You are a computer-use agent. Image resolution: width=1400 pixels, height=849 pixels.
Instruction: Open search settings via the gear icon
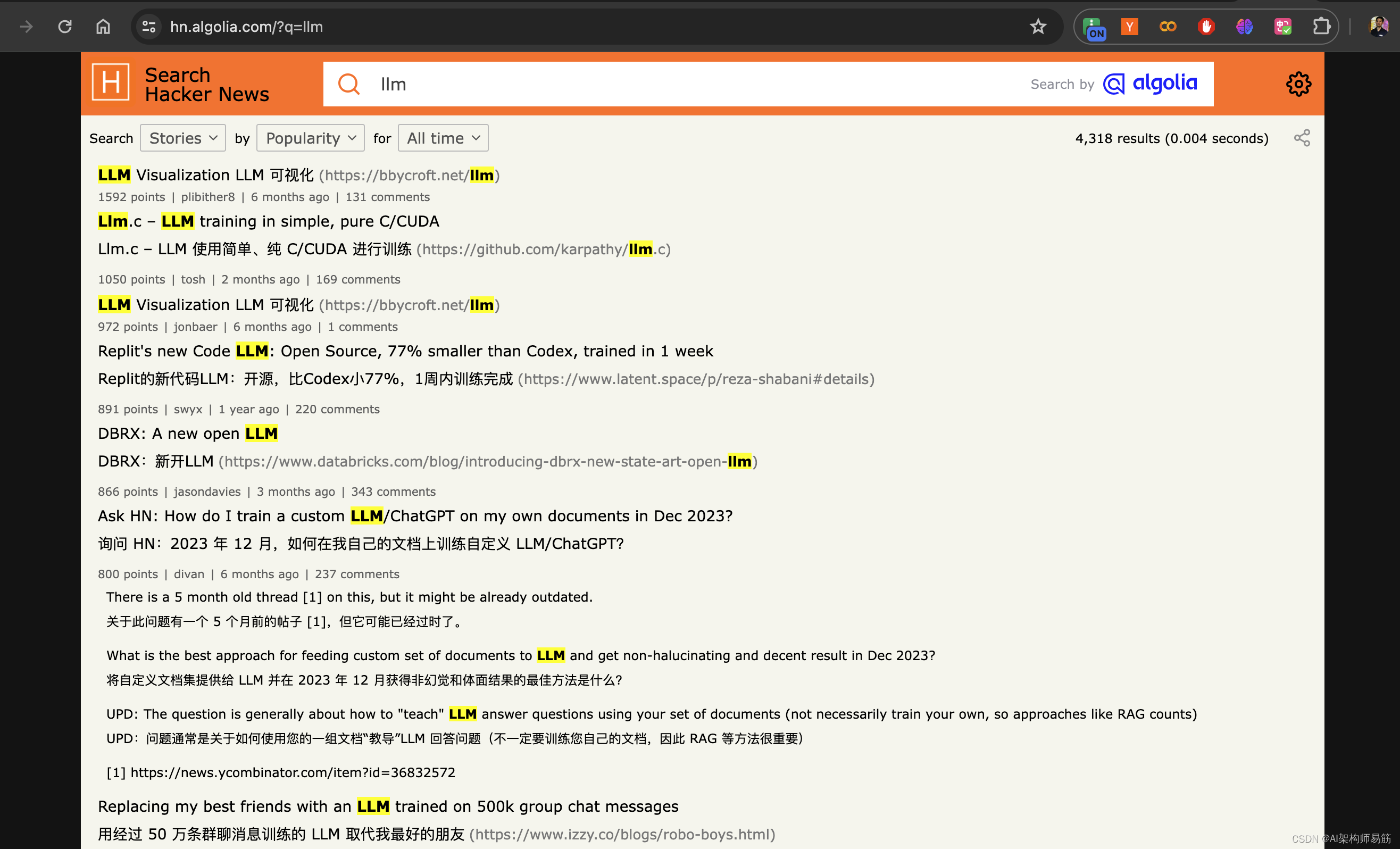pos(1298,84)
